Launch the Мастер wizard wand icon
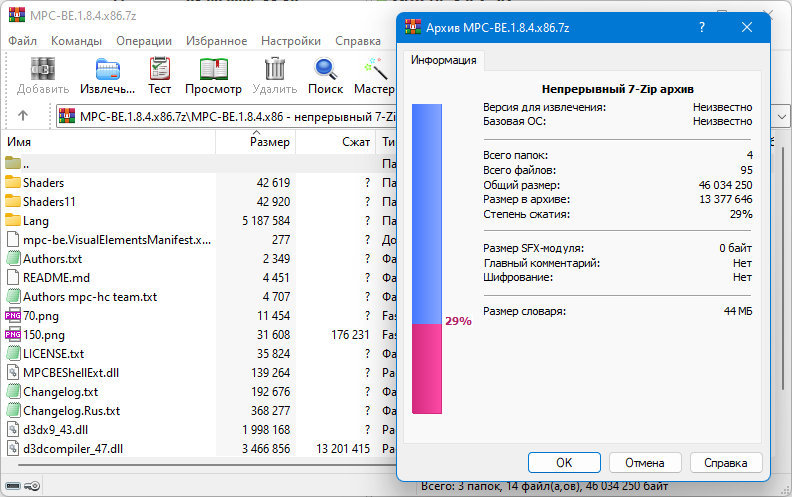792x497 pixels. tap(376, 69)
